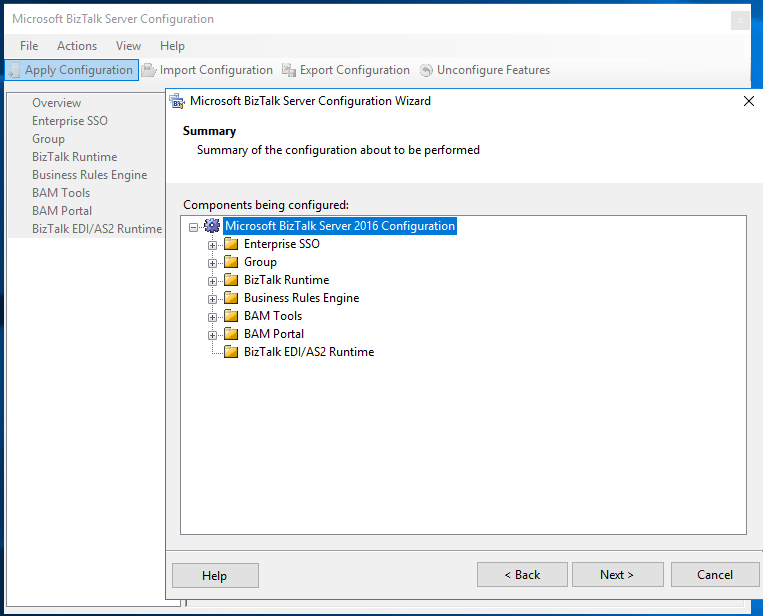Click Unconfigure Features label in toolbar

[x=493, y=70]
